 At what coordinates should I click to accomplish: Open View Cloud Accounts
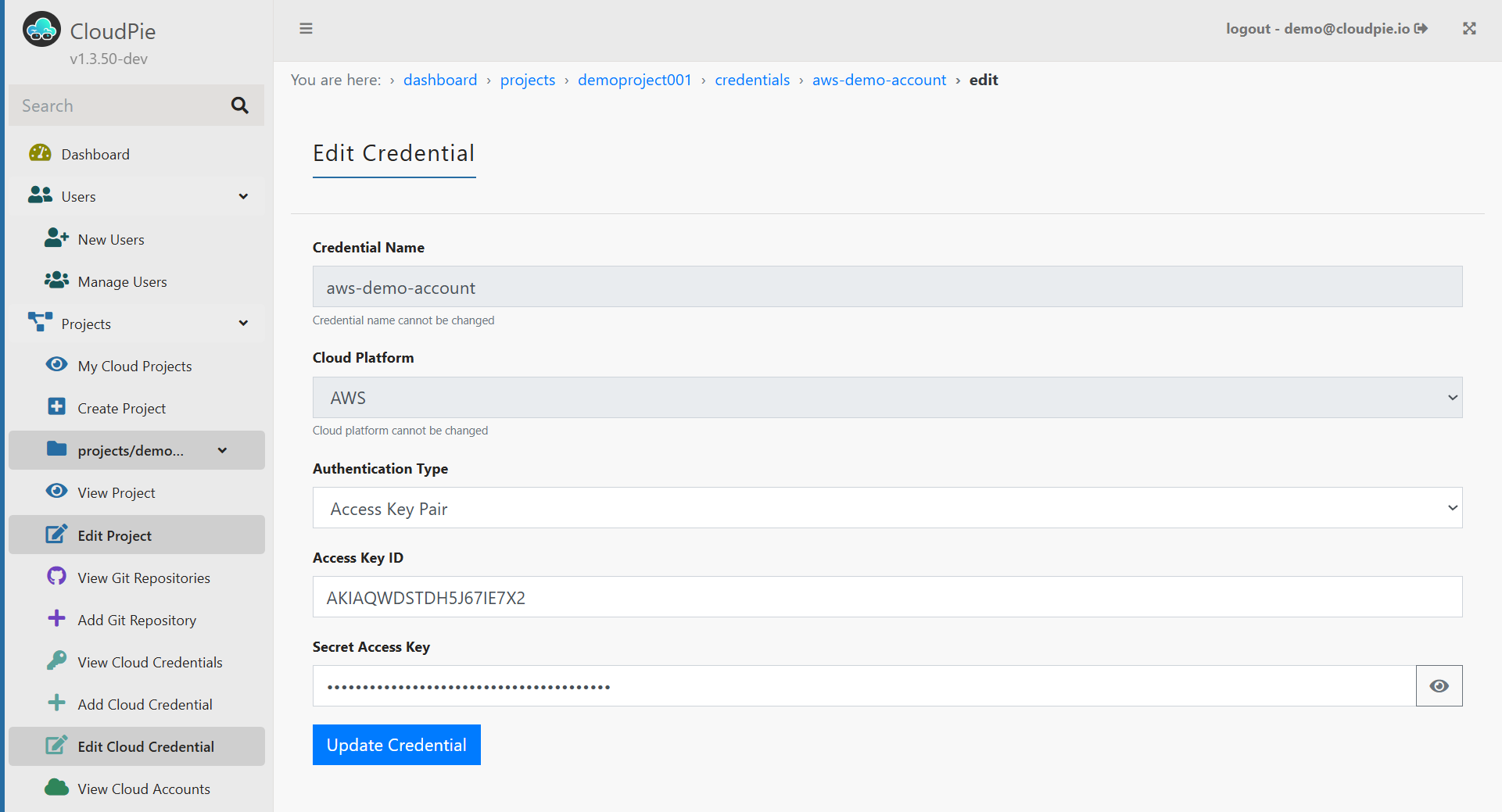tap(136, 789)
